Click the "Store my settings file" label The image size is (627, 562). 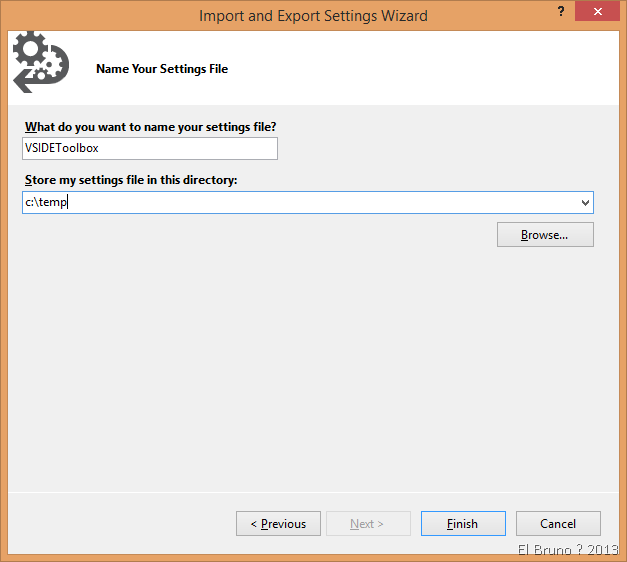click(130, 181)
